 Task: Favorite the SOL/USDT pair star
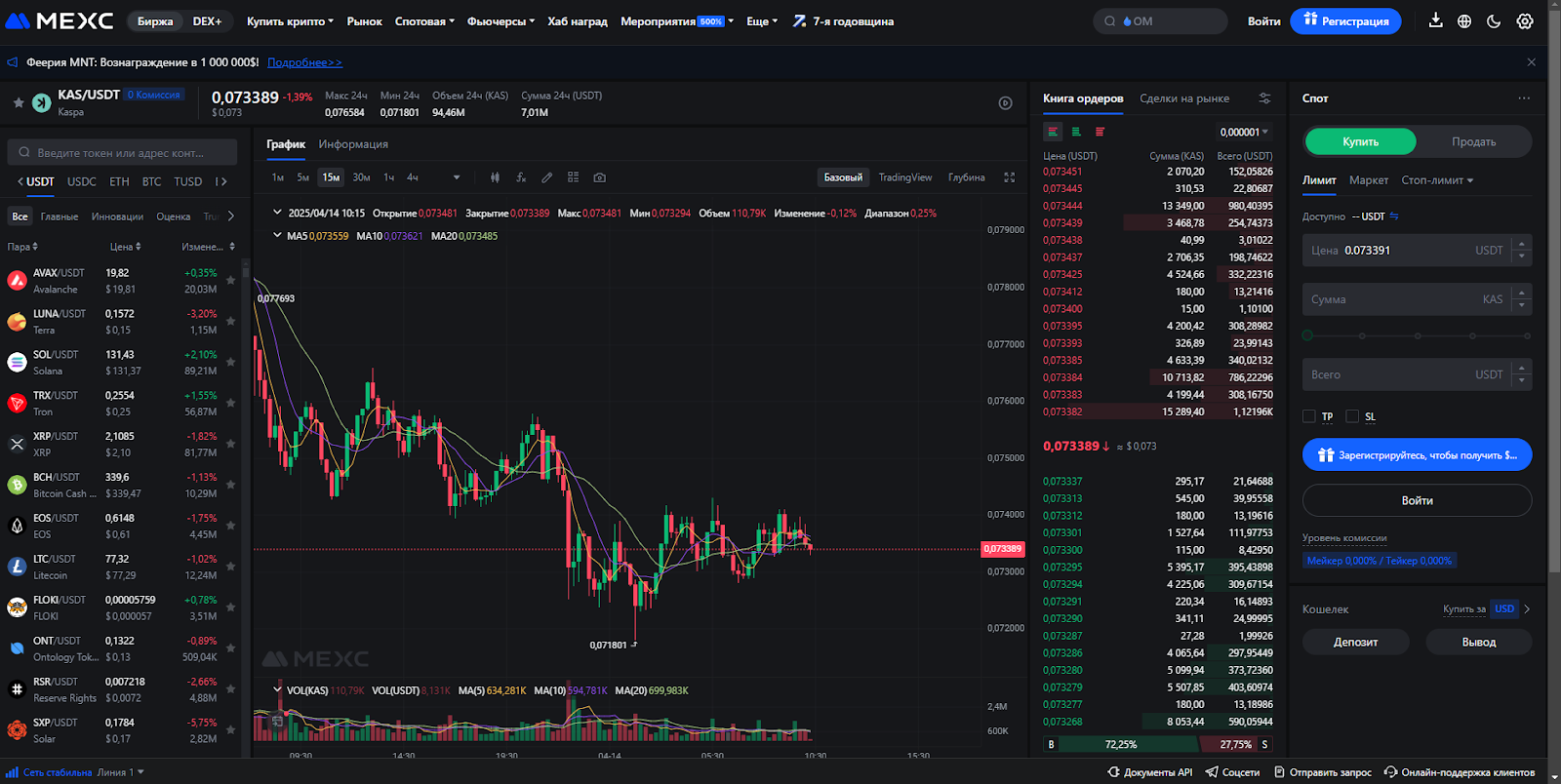231,362
